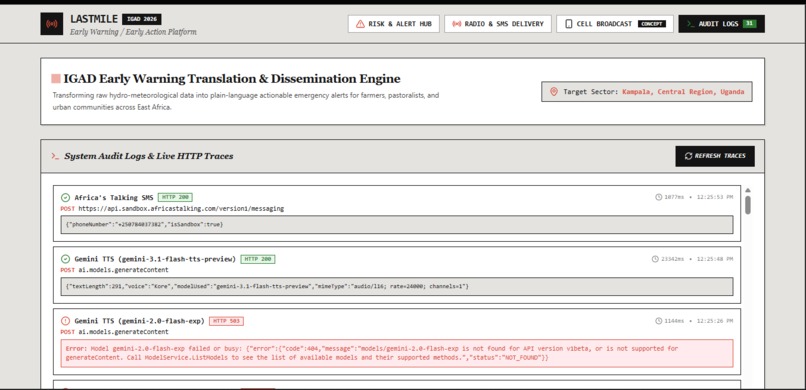Screen dimensions: 806x390
Task: Click the radio signal icon in Radio & SMS Delivery
Action: pyautogui.click(x=456, y=24)
